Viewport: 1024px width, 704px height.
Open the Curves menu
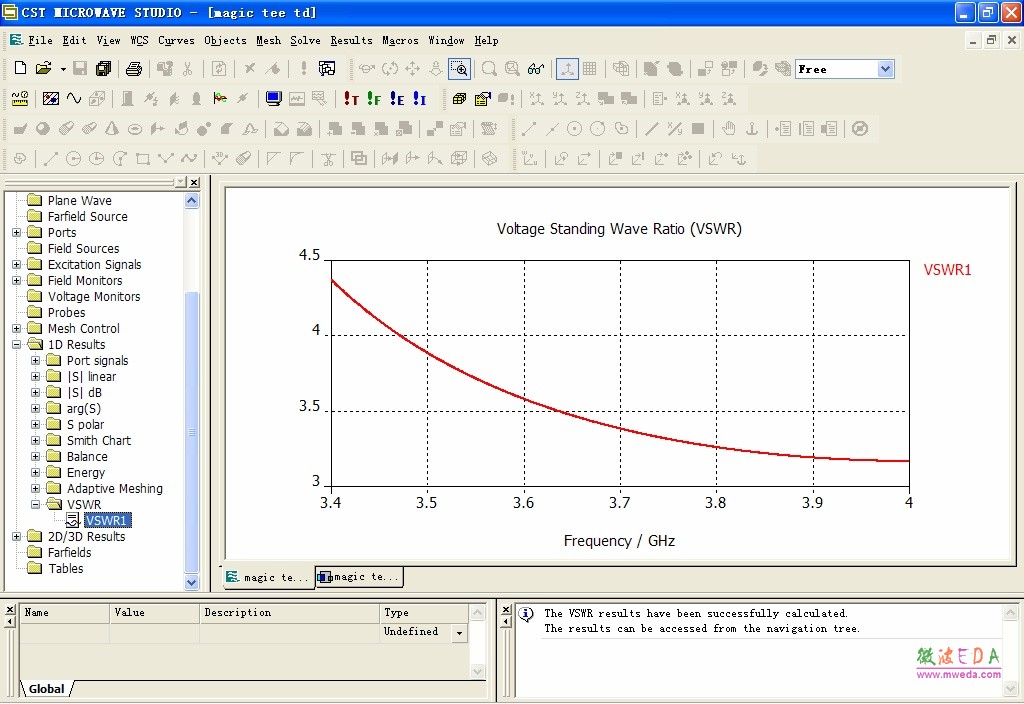tap(176, 40)
